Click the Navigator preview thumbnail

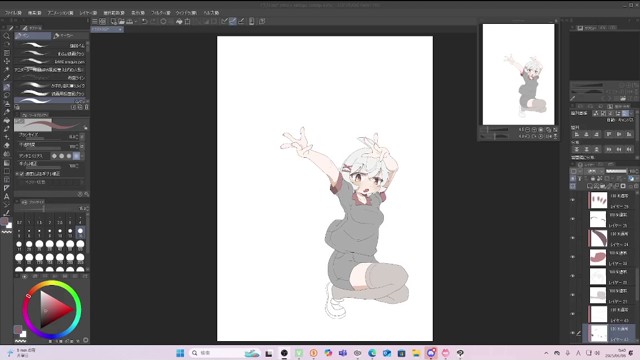[518, 74]
